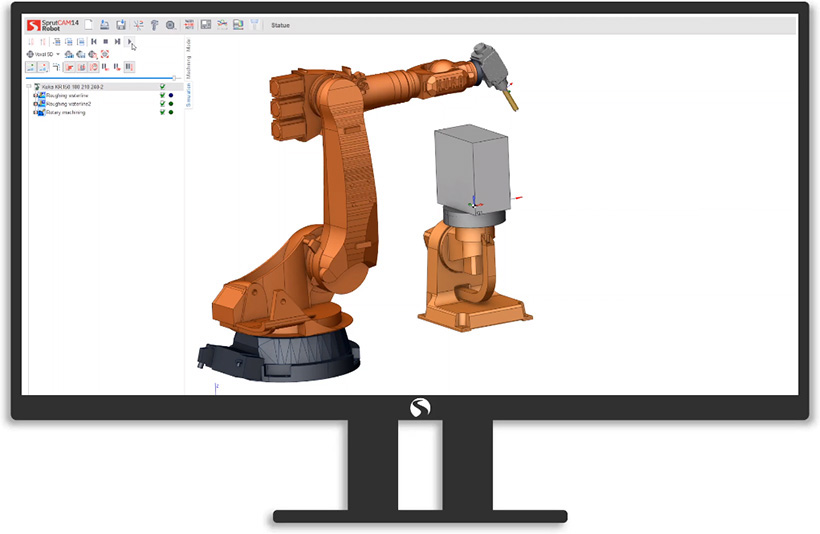Toggle the Kuka robot root node checkbox
Image resolution: width=820 pixels, height=534 pixels.
[162, 87]
